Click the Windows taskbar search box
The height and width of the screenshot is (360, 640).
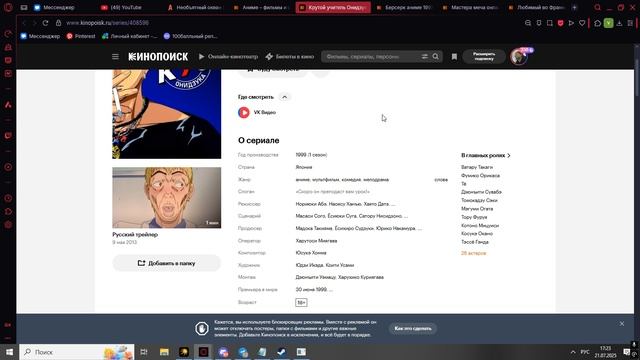tap(77, 352)
